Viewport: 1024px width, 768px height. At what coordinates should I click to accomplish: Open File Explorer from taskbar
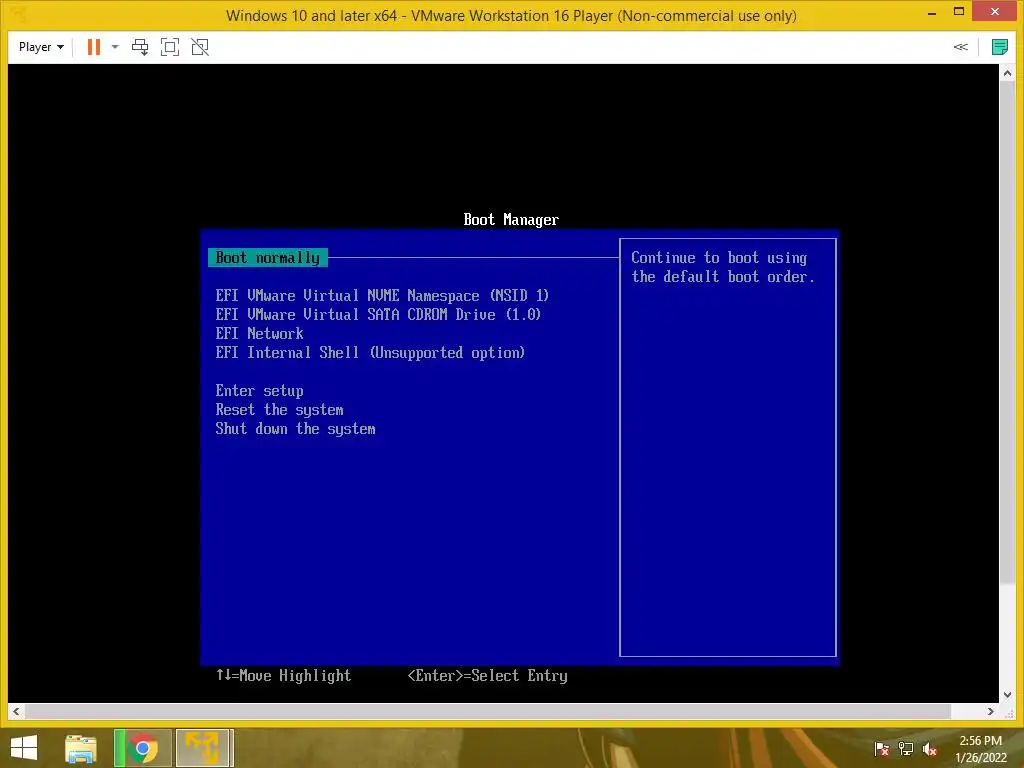point(81,748)
